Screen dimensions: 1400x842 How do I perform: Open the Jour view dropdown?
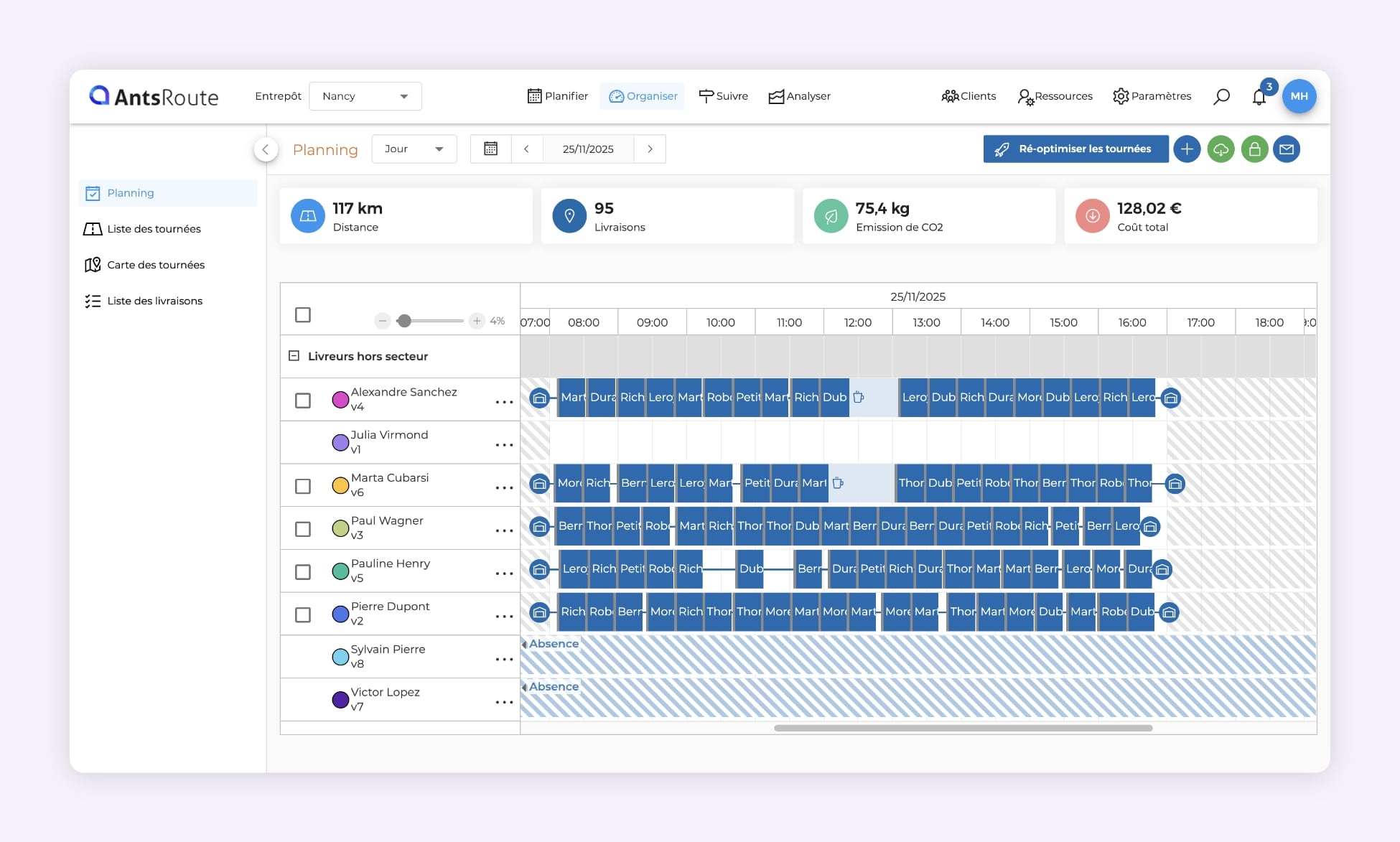click(414, 149)
